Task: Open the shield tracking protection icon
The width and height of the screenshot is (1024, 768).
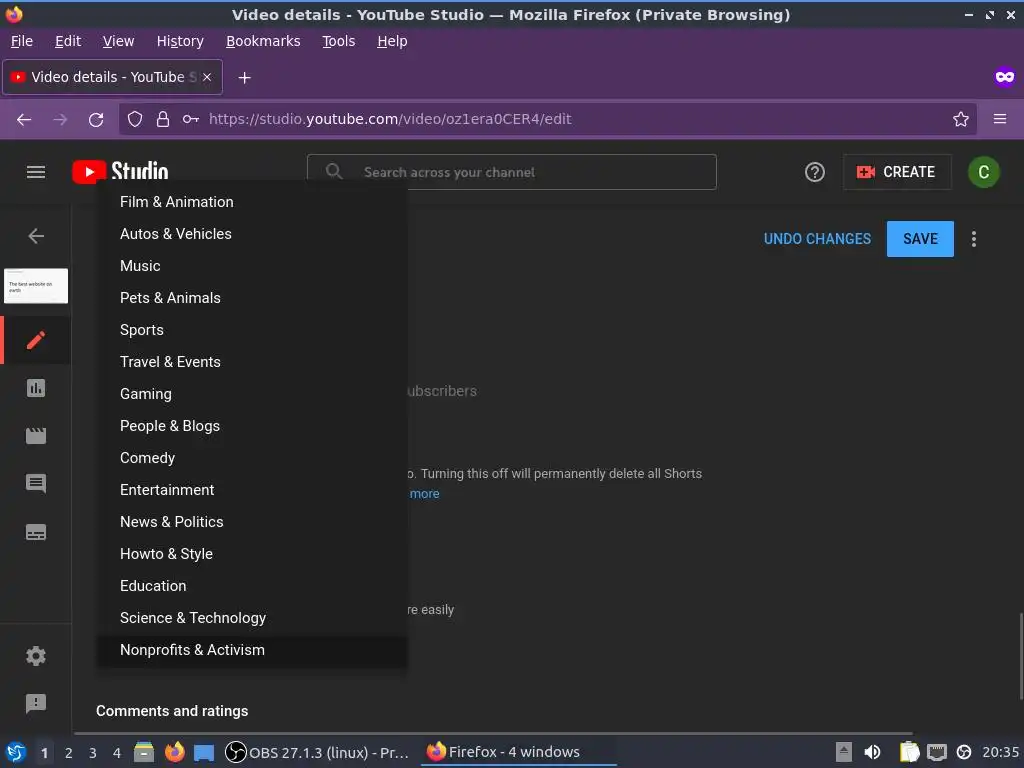Action: click(x=135, y=119)
